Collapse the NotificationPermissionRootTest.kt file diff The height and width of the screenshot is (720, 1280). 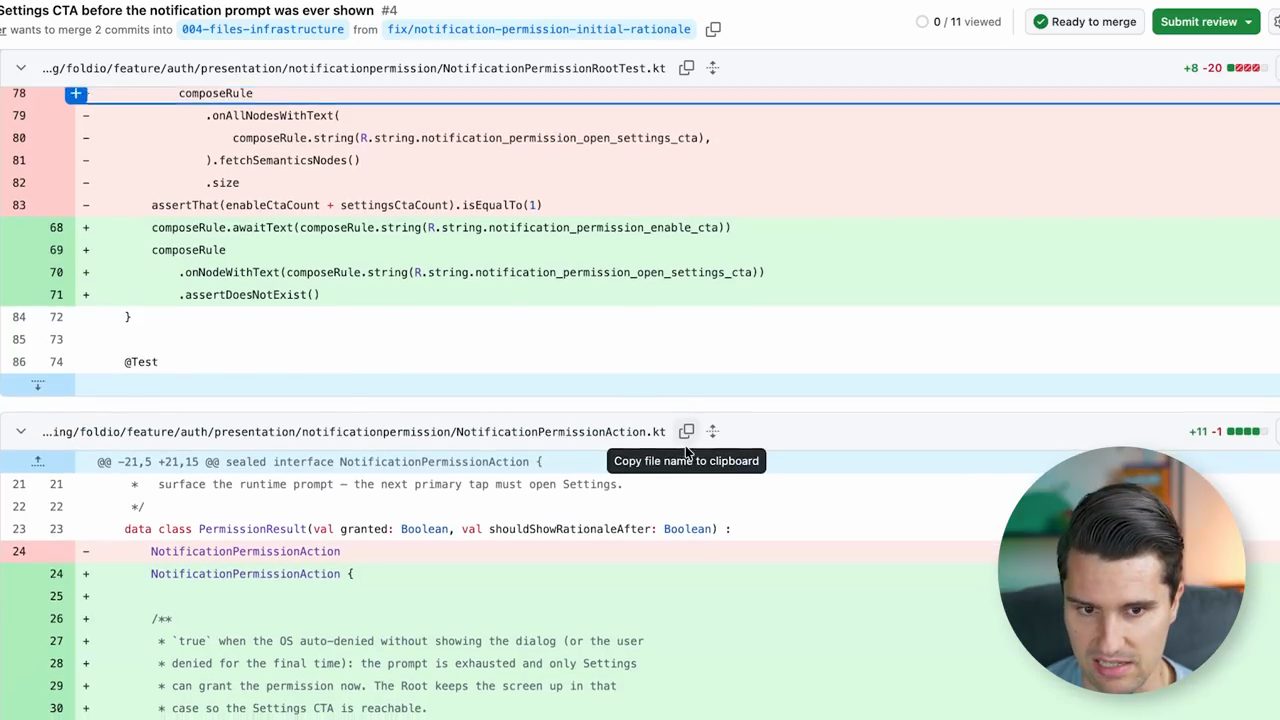[x=21, y=68]
